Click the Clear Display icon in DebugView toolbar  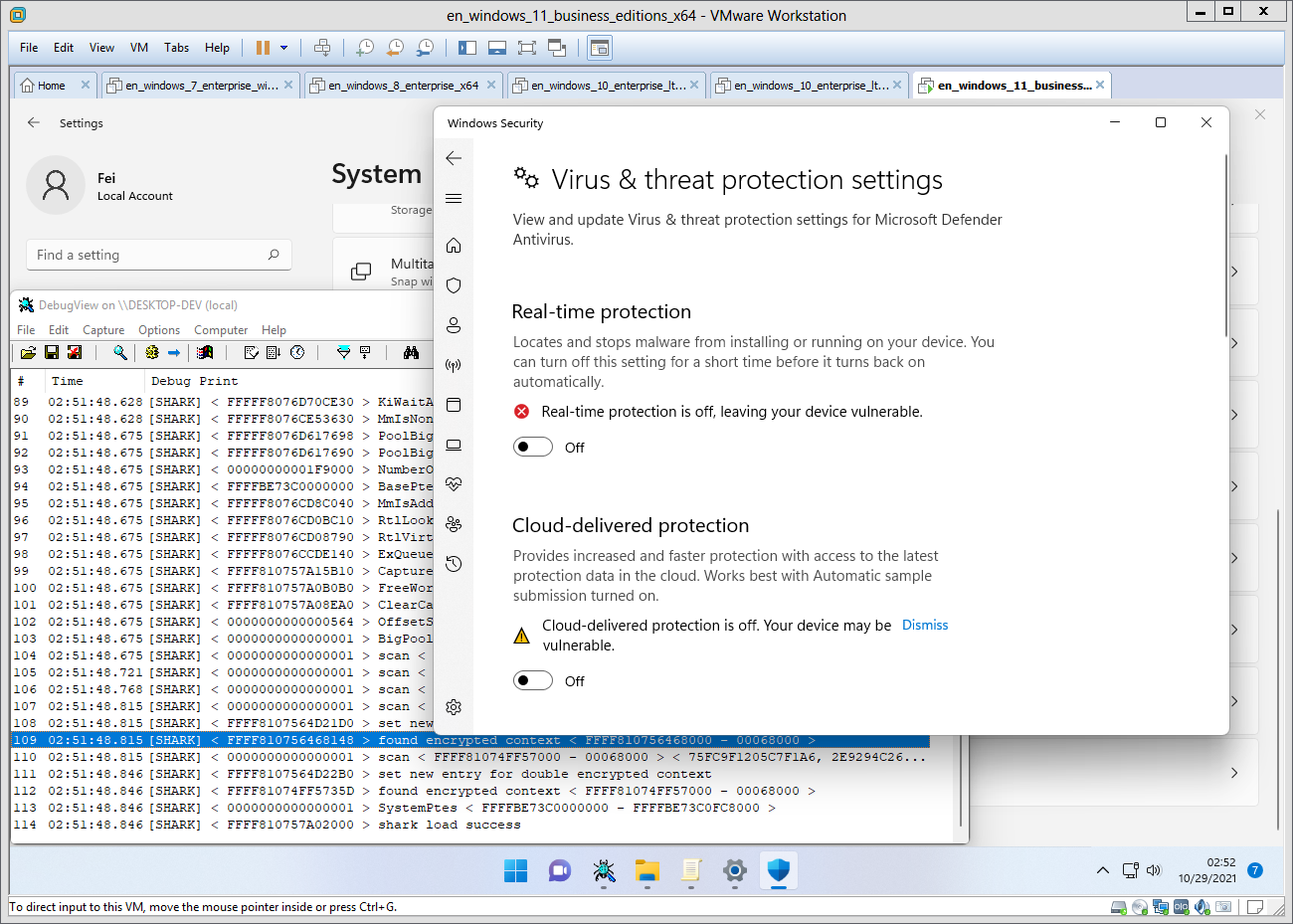(73, 352)
